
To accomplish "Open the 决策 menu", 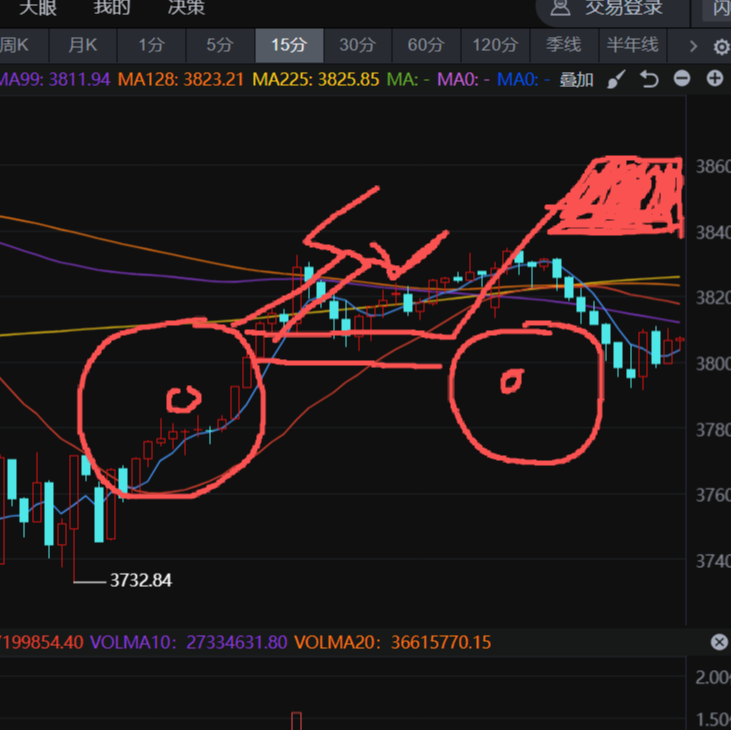I will pos(186,8).
